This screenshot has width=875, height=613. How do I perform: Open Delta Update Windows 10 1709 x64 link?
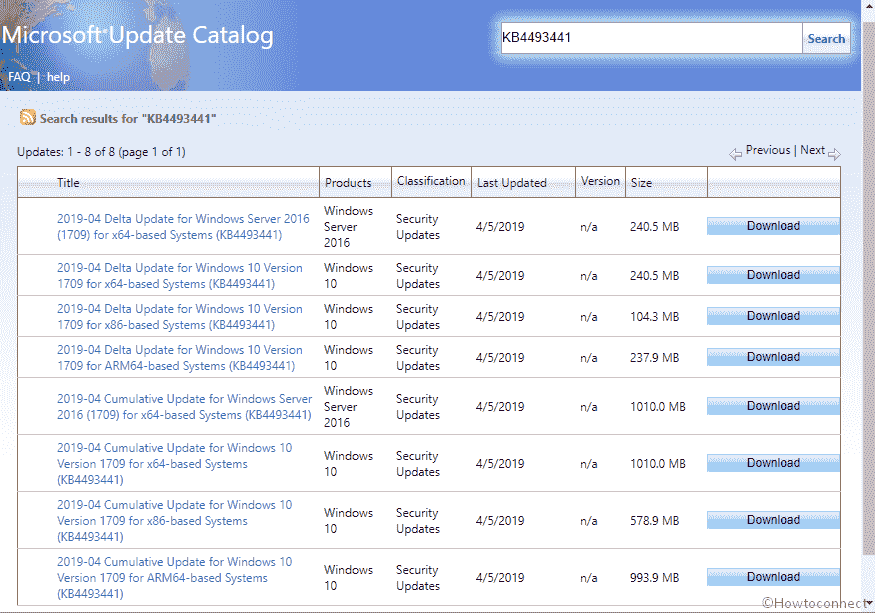click(180, 276)
